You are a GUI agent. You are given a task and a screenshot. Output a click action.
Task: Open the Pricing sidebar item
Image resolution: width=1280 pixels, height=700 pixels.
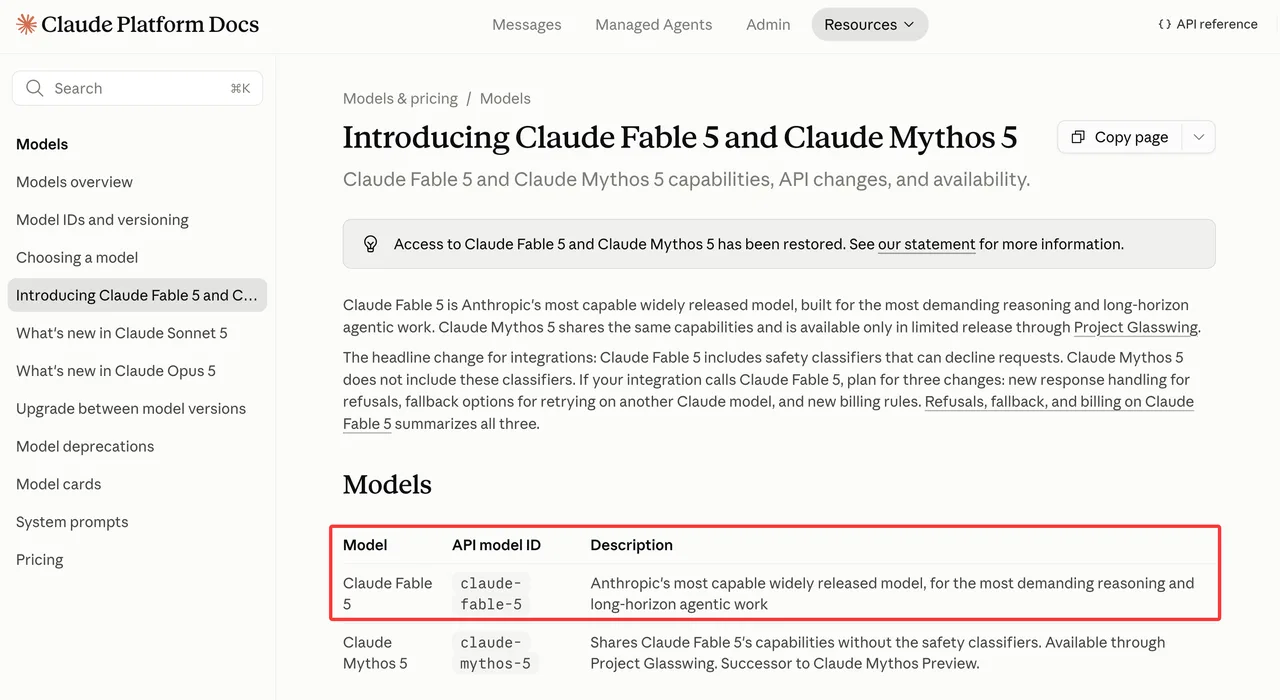pyautogui.click(x=39, y=560)
